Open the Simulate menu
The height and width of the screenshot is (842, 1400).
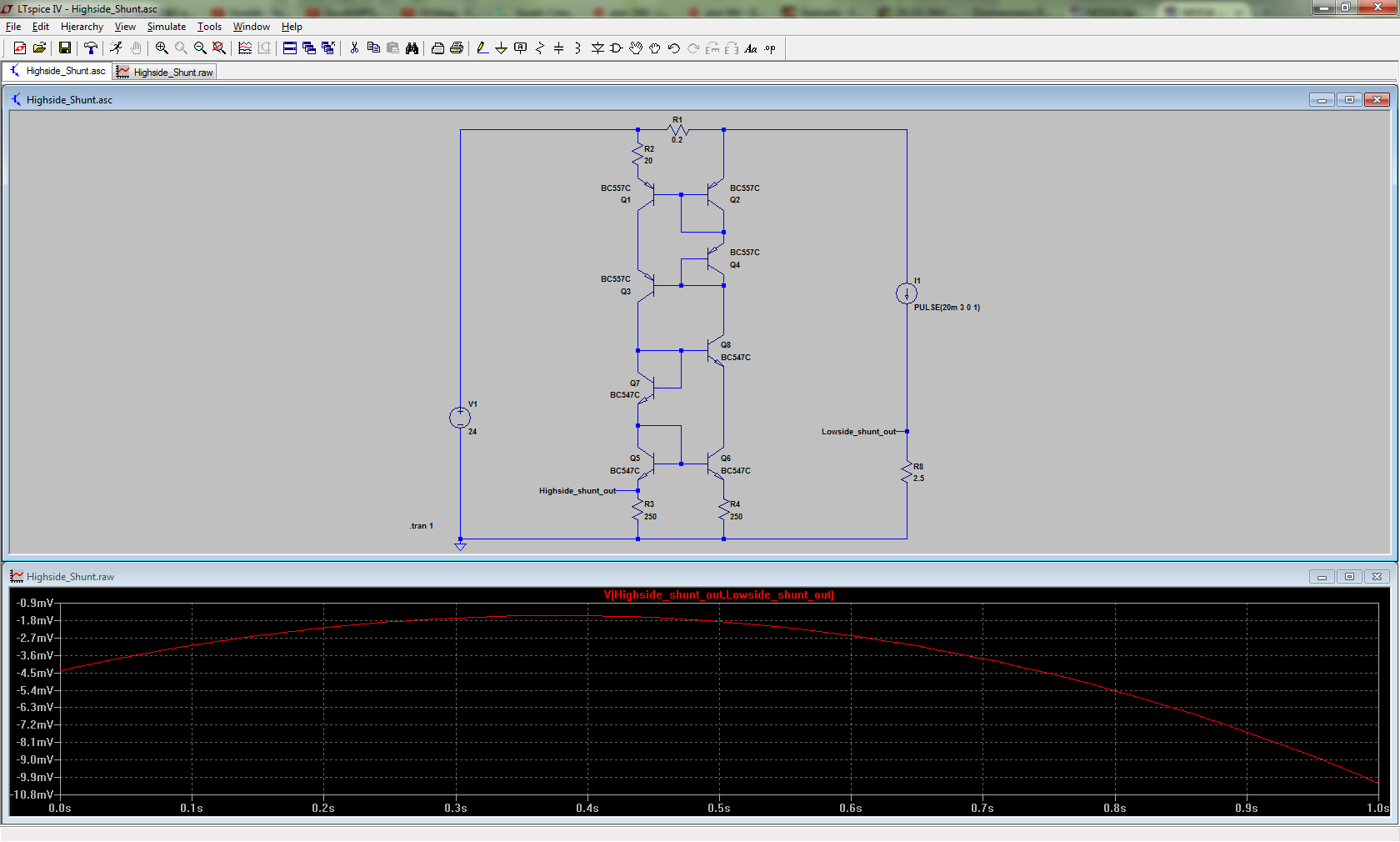click(167, 27)
